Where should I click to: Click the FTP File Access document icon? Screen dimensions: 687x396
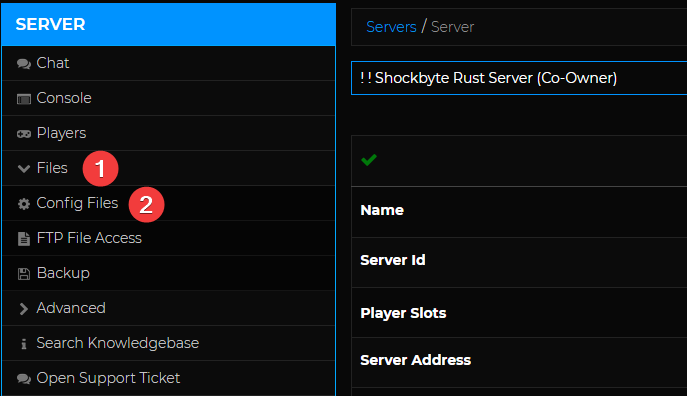(24, 239)
